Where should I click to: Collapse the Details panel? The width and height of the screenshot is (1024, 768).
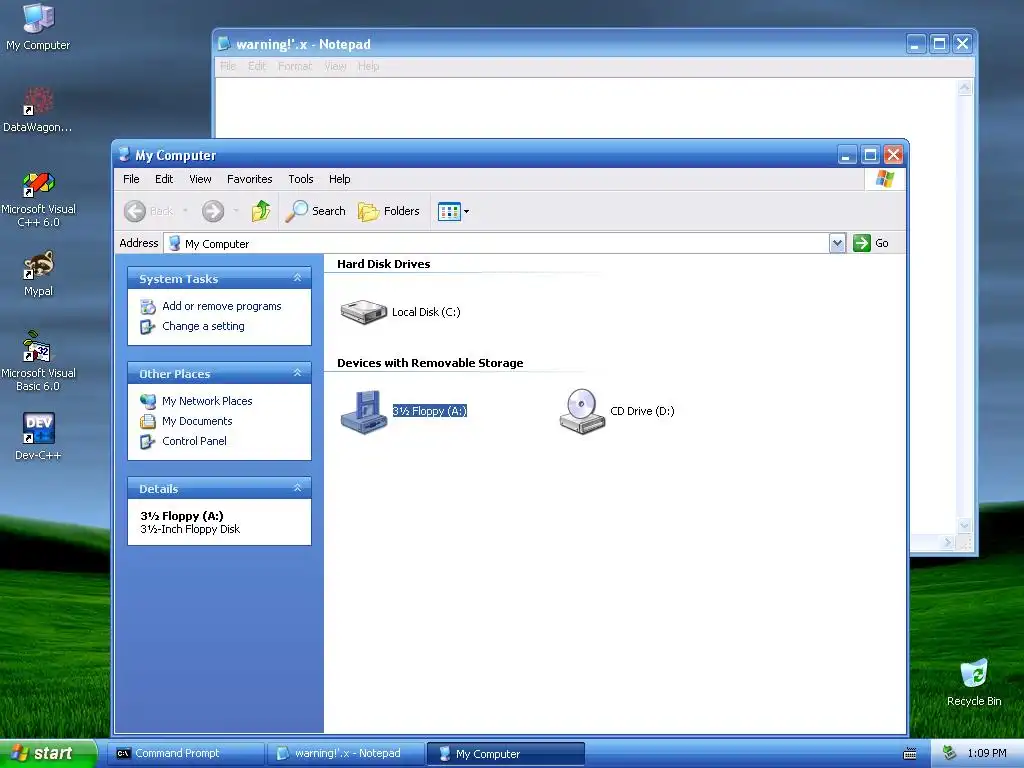[297, 488]
